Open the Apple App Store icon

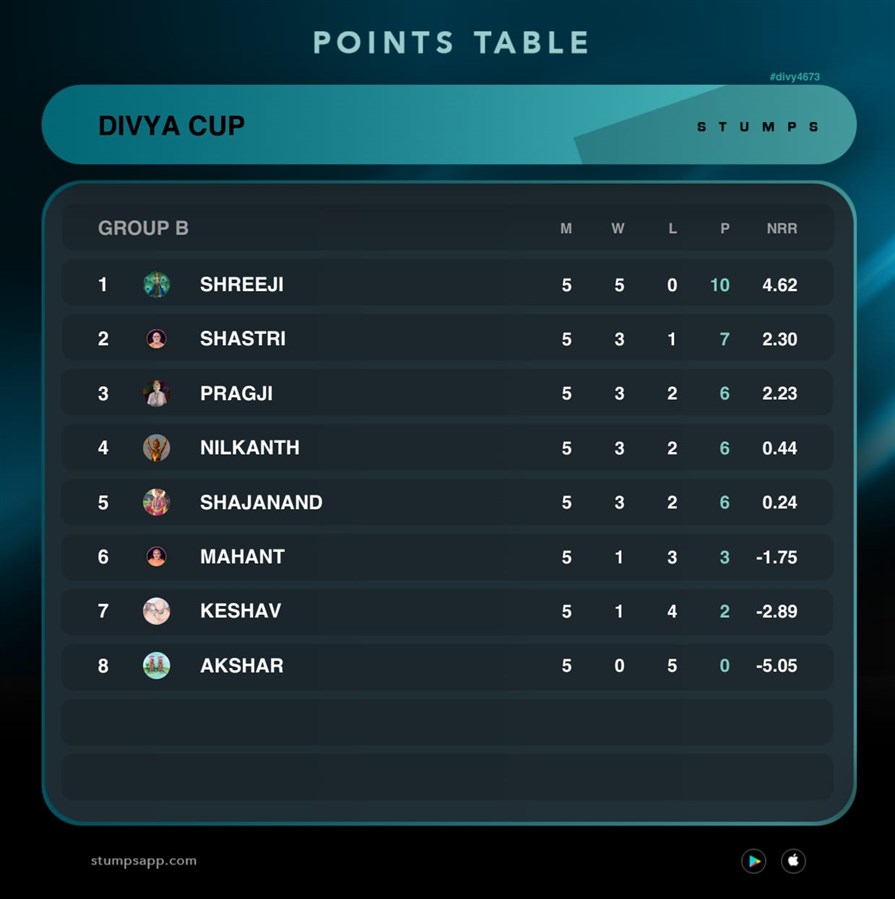tap(794, 861)
